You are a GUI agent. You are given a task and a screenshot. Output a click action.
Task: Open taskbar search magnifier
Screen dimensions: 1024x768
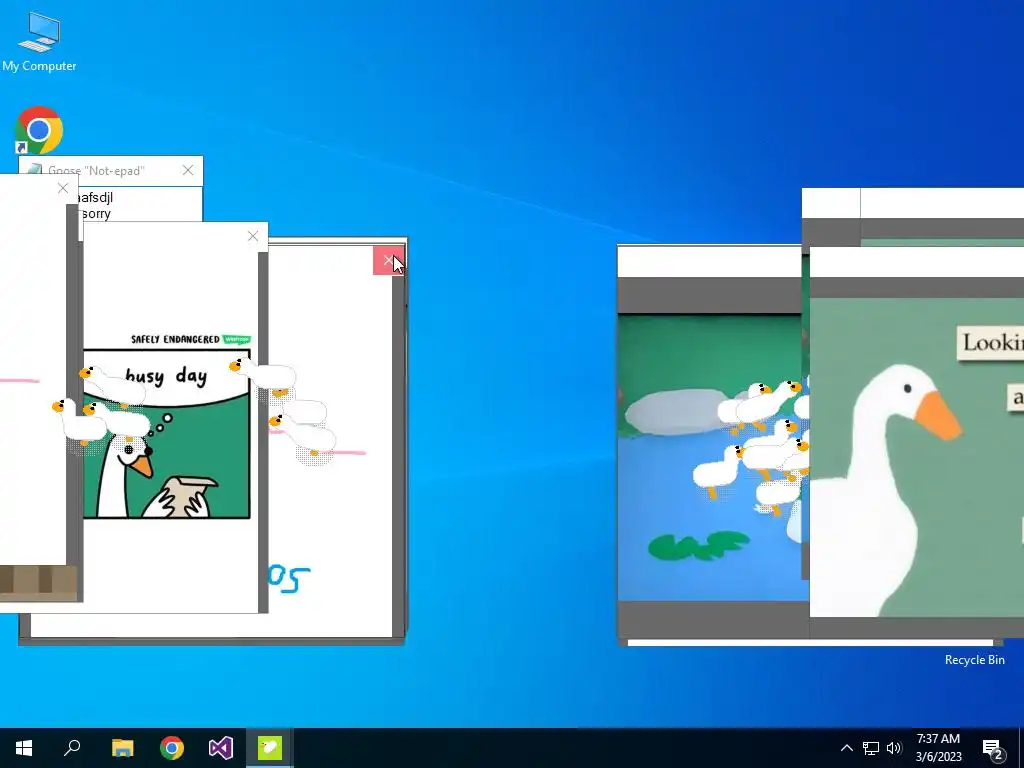pos(72,748)
